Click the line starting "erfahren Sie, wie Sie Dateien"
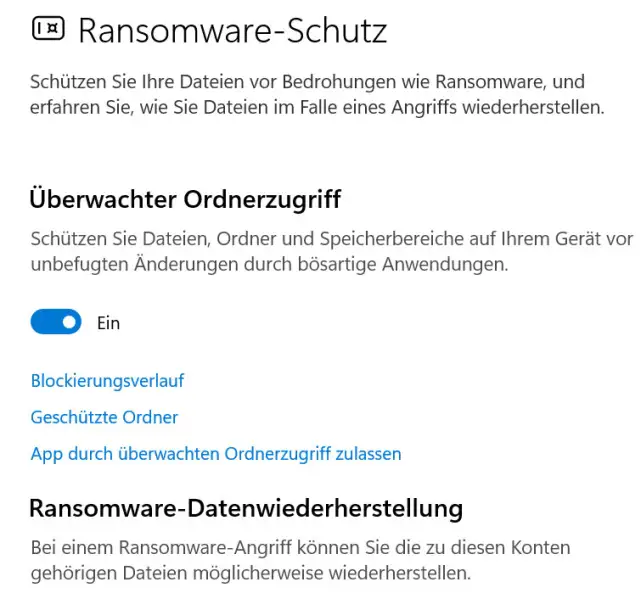This screenshot has height=610, width=640. [318, 108]
